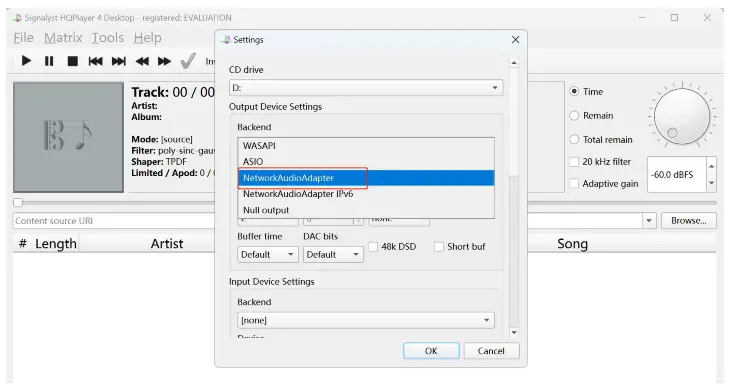Click the Browse... button
730x389 pixels.
689,221
